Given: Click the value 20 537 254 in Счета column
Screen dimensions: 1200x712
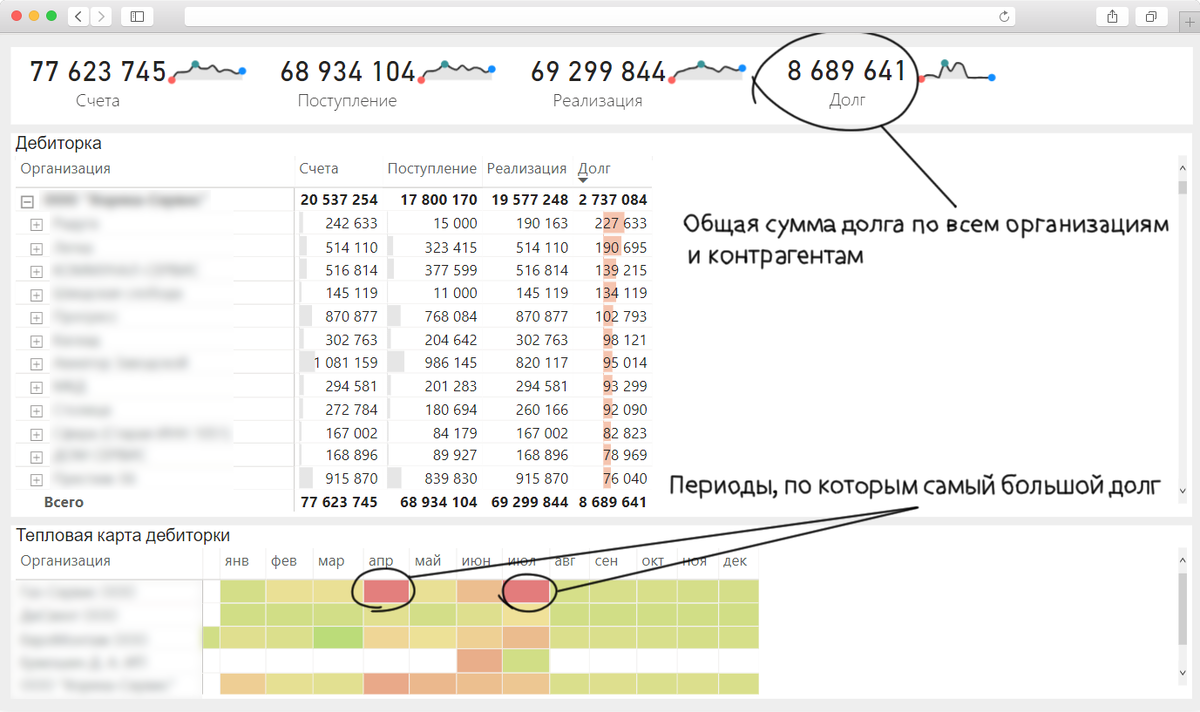Looking at the screenshot, I should 338,200.
